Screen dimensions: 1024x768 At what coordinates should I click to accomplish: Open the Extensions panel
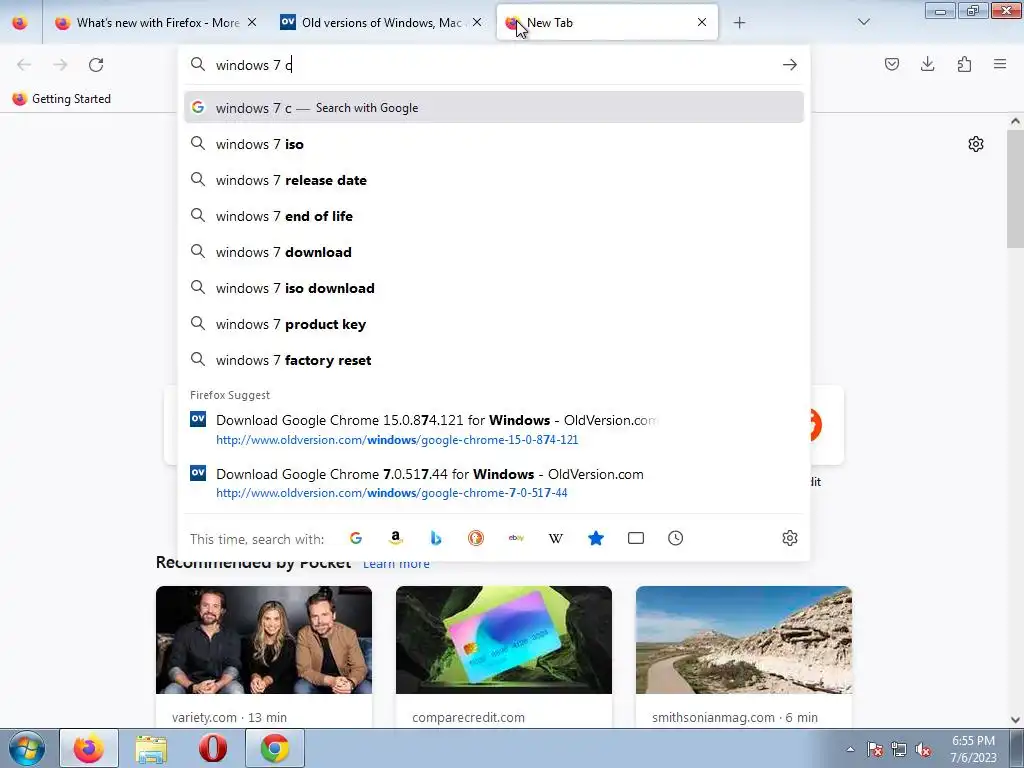tap(964, 64)
